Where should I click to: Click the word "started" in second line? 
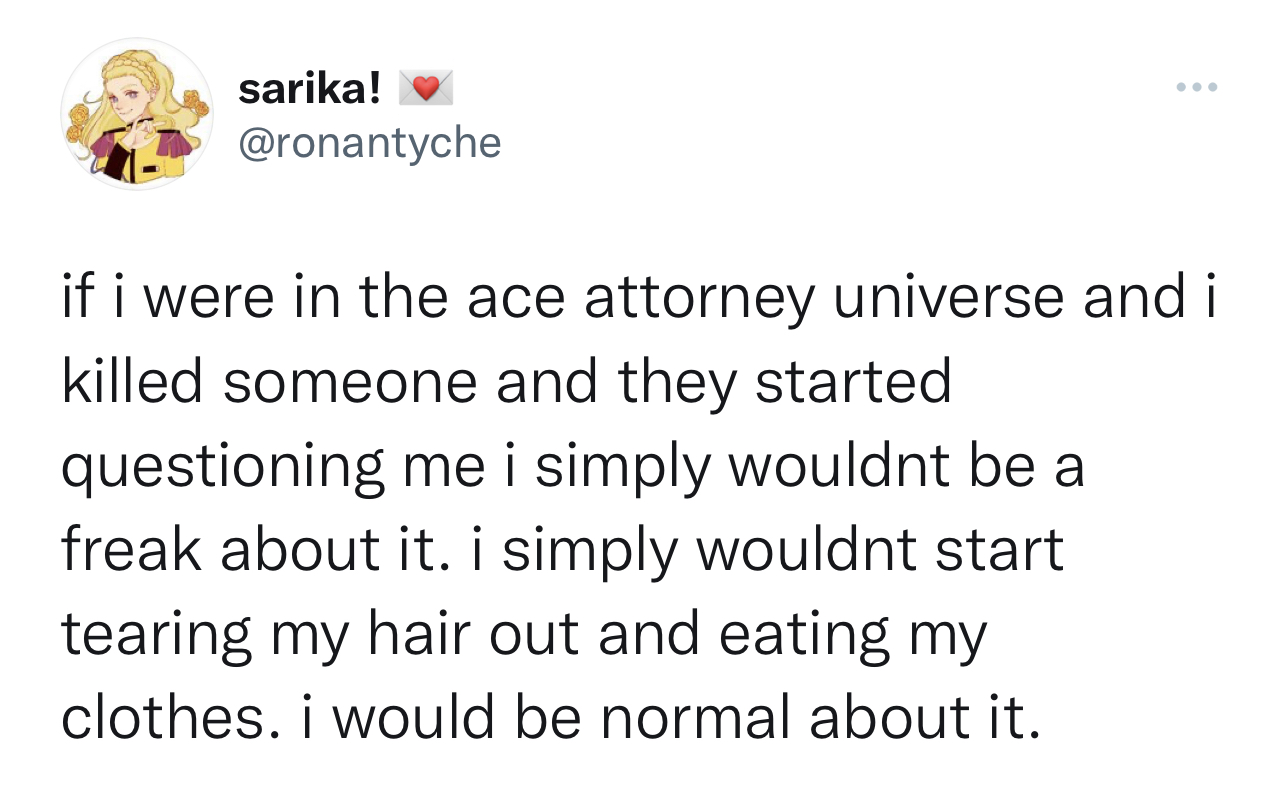point(853,382)
